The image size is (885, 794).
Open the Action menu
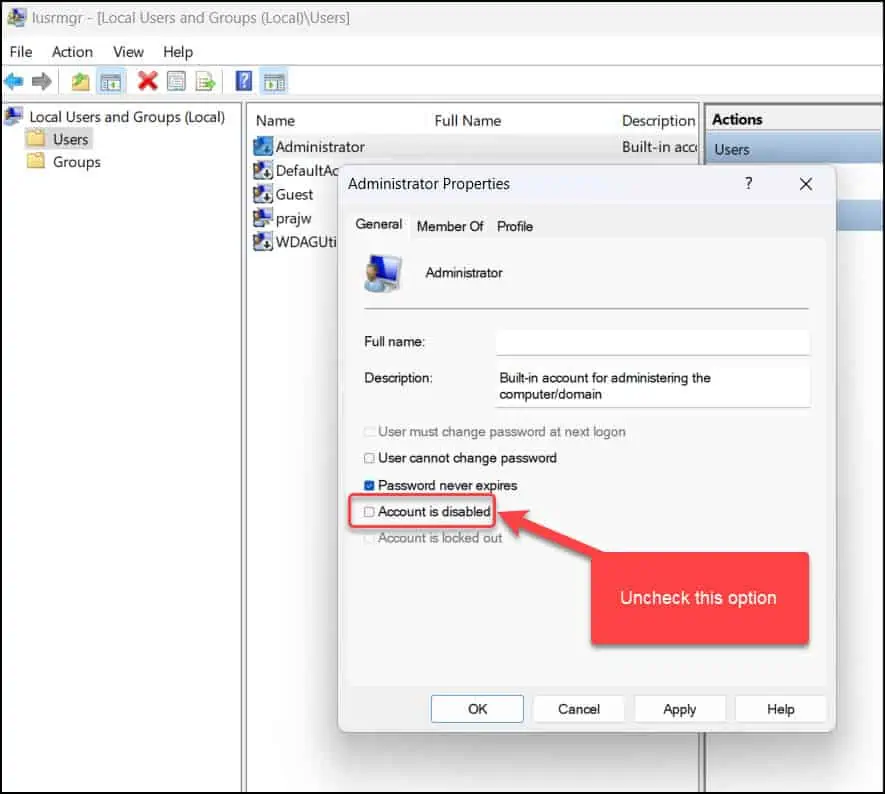72,52
